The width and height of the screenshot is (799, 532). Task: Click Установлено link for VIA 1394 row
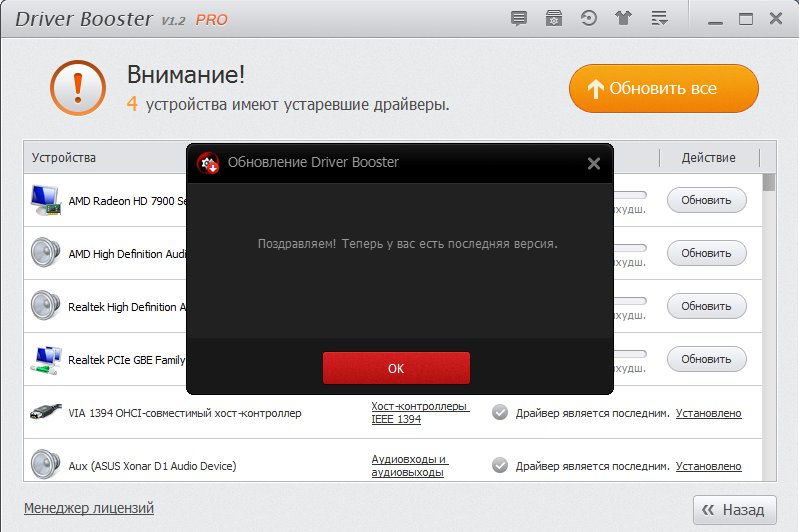(x=708, y=413)
